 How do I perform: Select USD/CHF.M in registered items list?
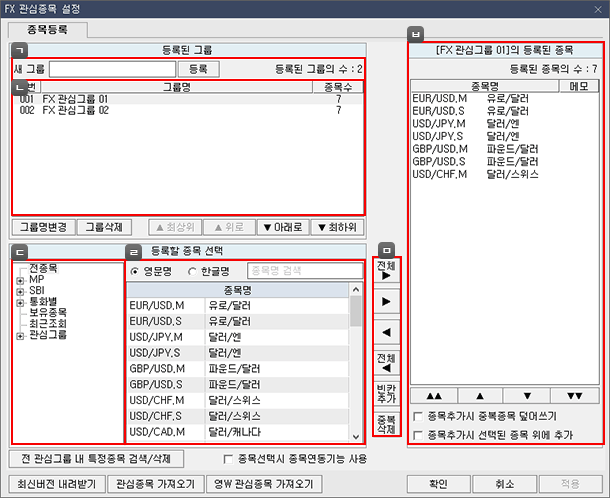(x=505, y=174)
